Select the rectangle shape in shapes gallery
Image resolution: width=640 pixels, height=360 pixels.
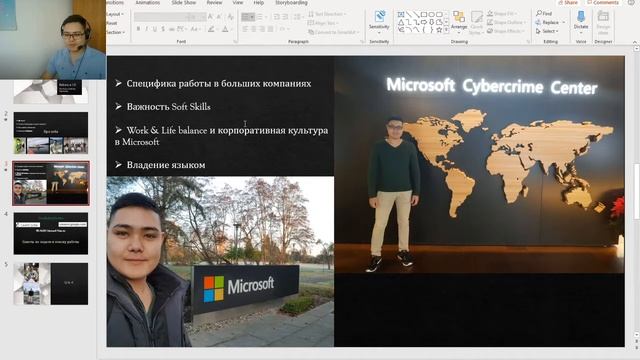[424, 14]
